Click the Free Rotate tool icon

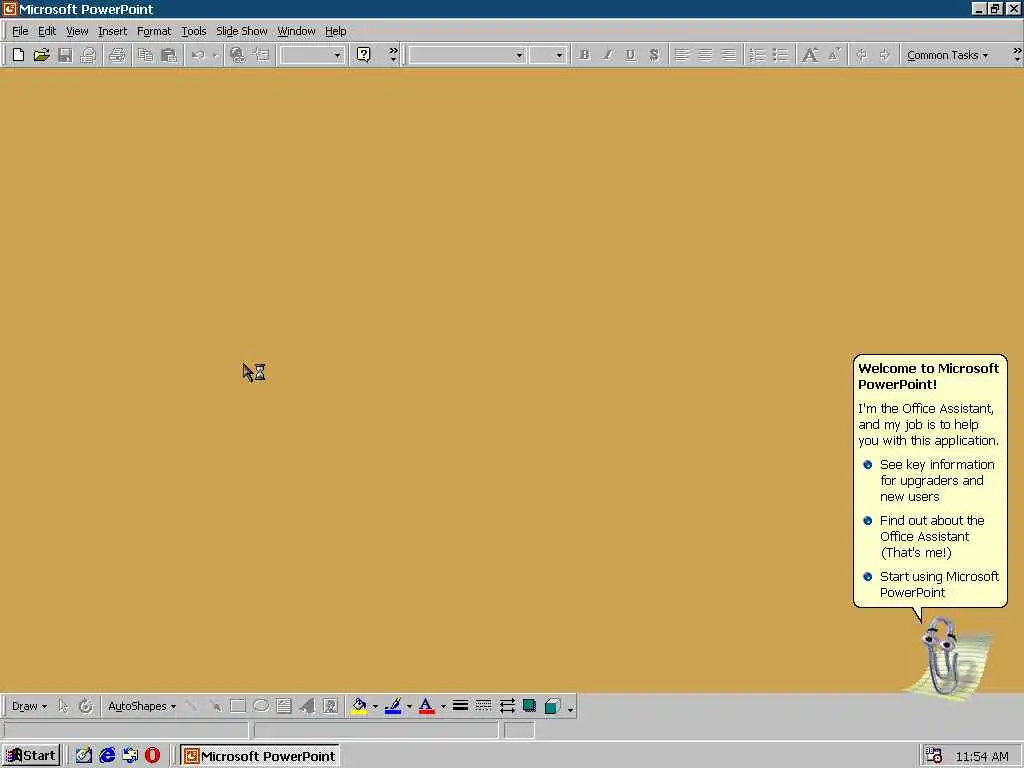point(86,706)
